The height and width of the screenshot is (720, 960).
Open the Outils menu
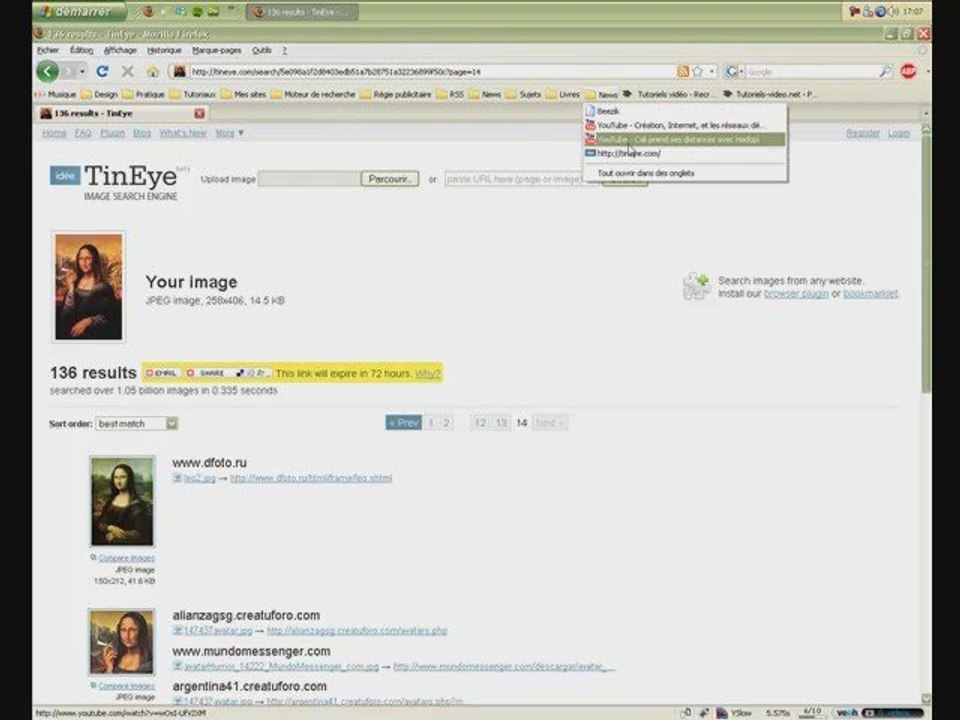(261, 50)
